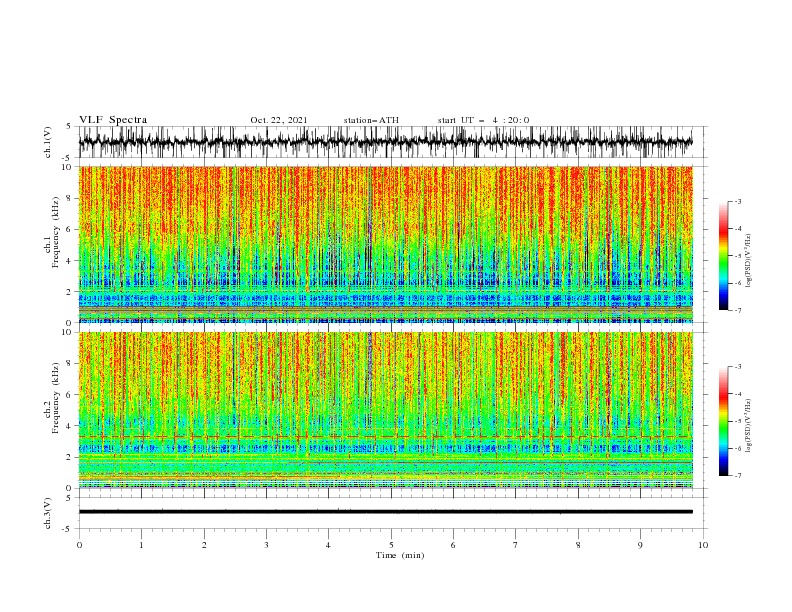
Task: Click the ch.2 PSD color scale bar
Action: point(723,421)
